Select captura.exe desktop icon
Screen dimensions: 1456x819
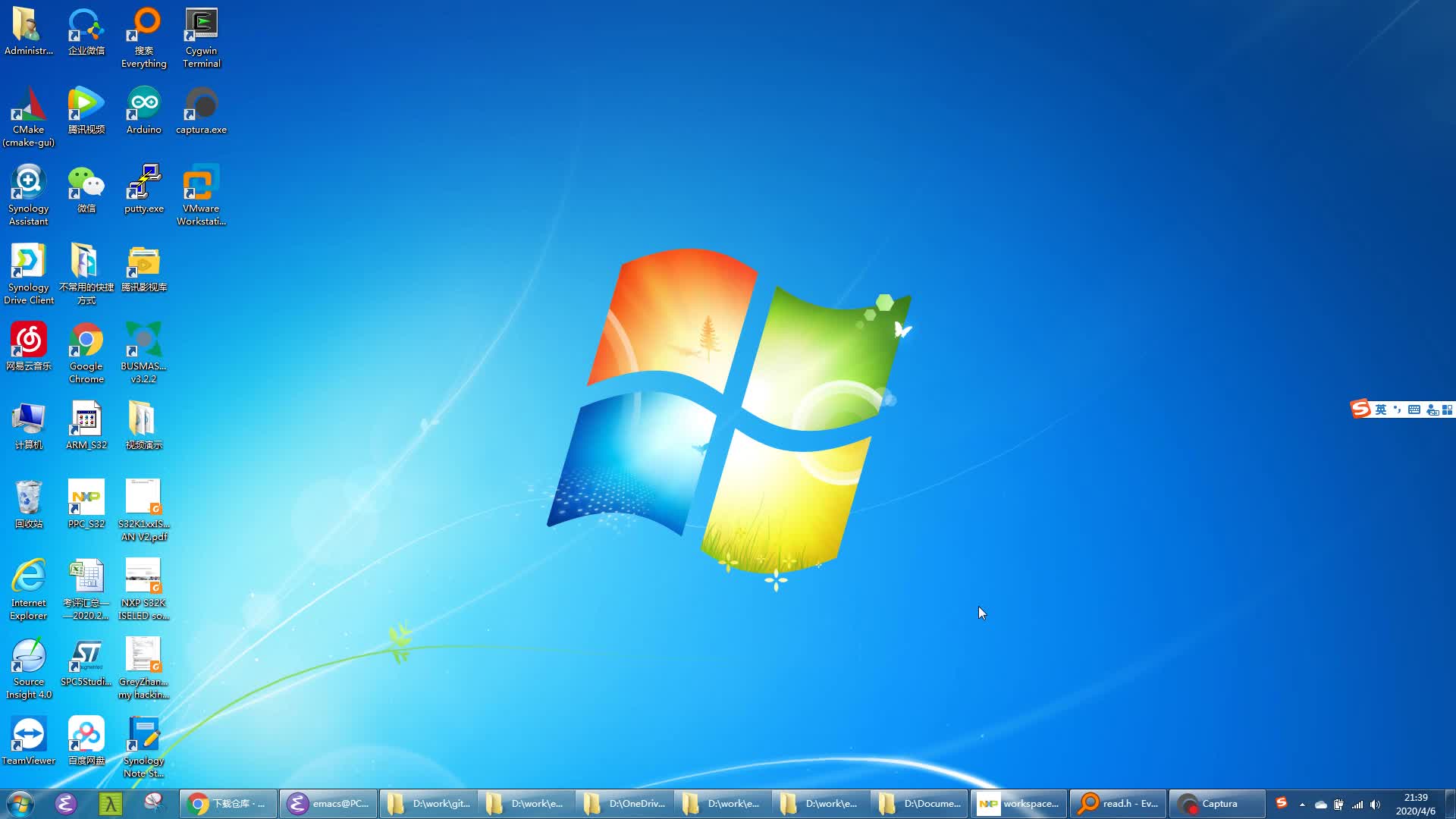(x=202, y=111)
